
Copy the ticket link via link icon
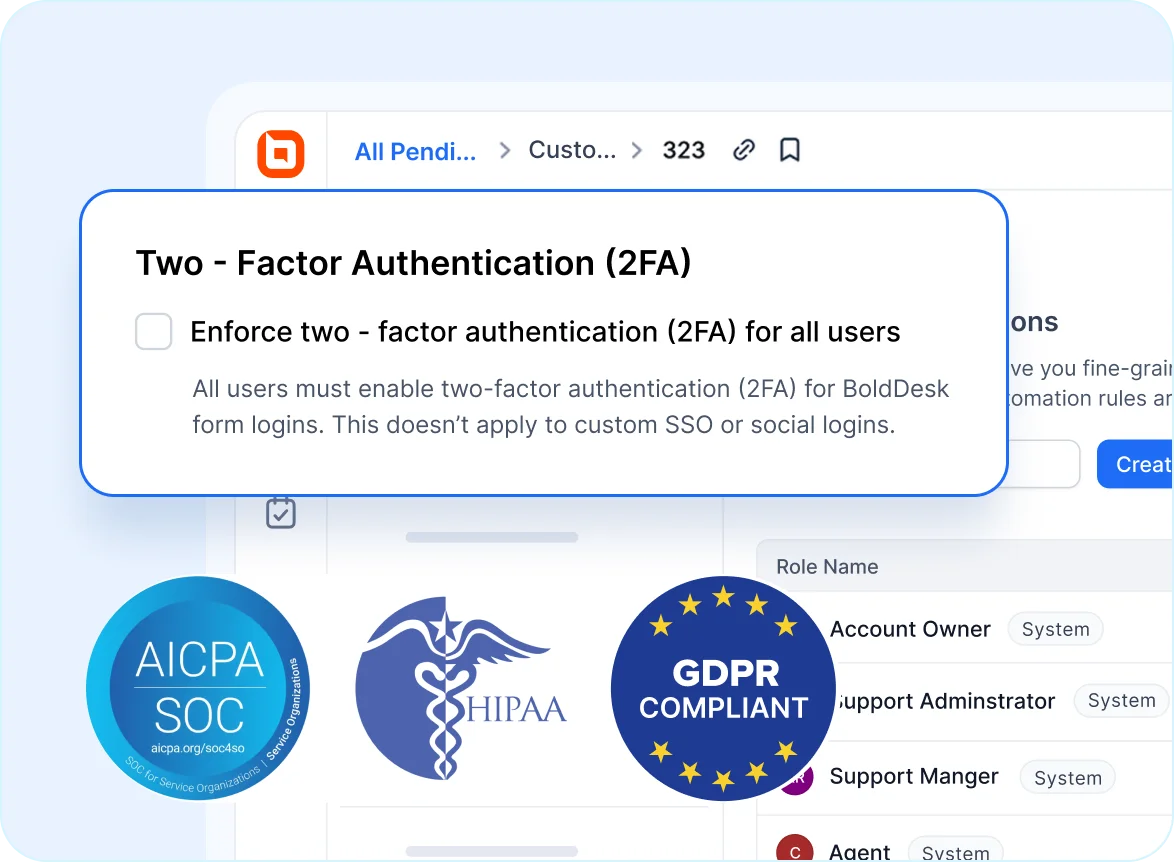pos(743,148)
